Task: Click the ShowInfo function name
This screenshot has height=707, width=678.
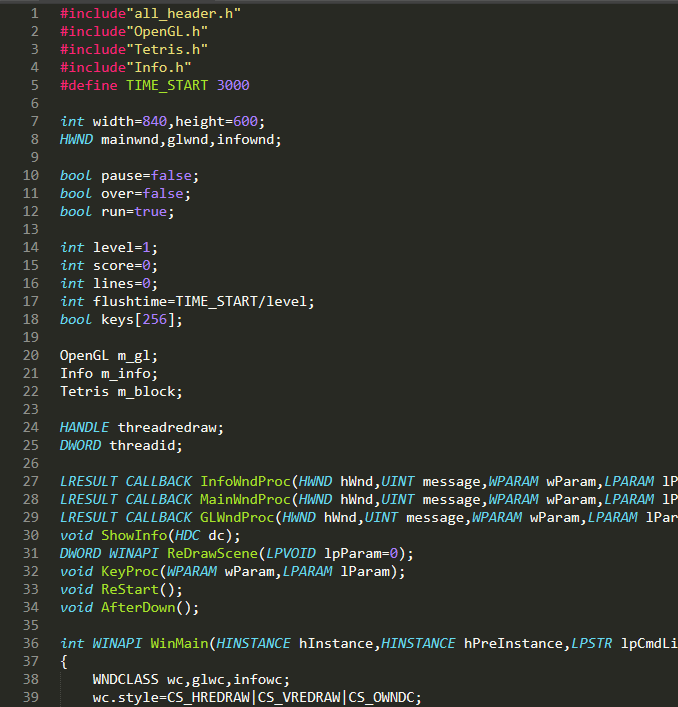Action: coord(134,536)
